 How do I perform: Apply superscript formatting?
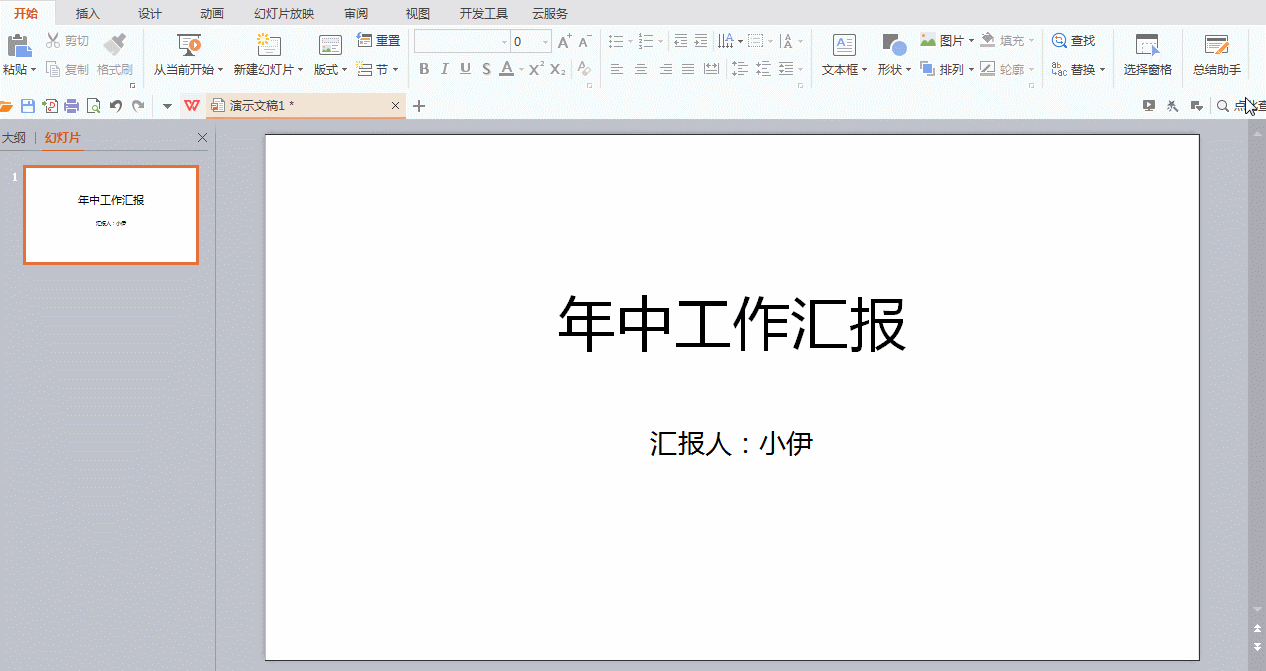537,69
